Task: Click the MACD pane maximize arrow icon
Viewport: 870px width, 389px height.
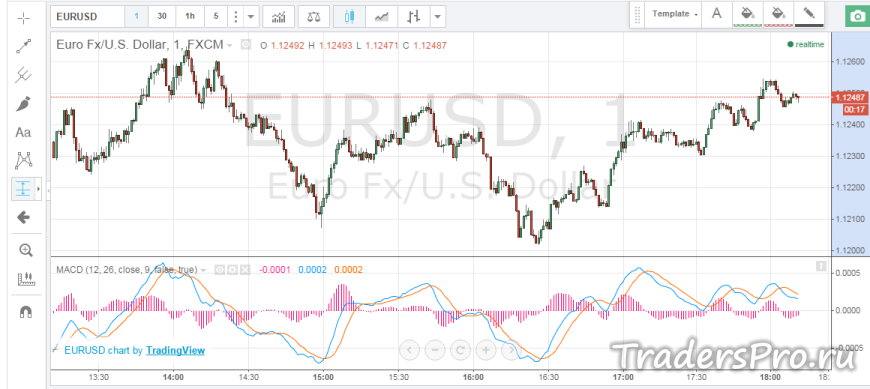Action: tap(821, 267)
